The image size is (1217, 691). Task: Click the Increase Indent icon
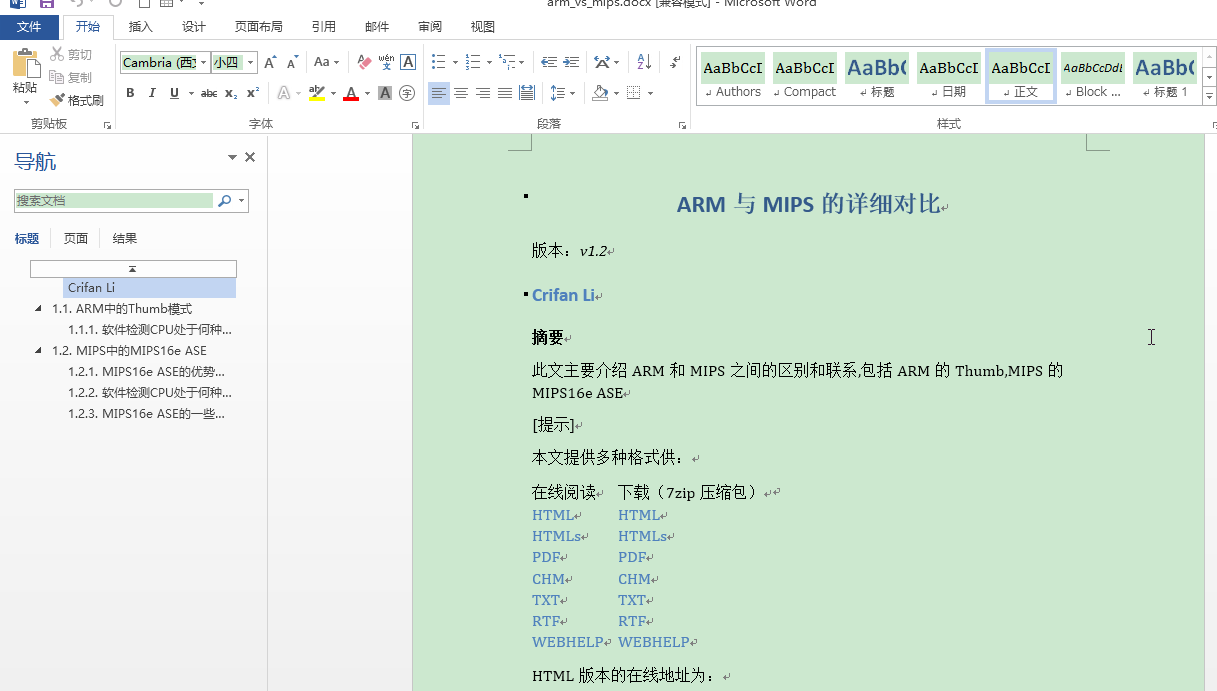coord(572,62)
